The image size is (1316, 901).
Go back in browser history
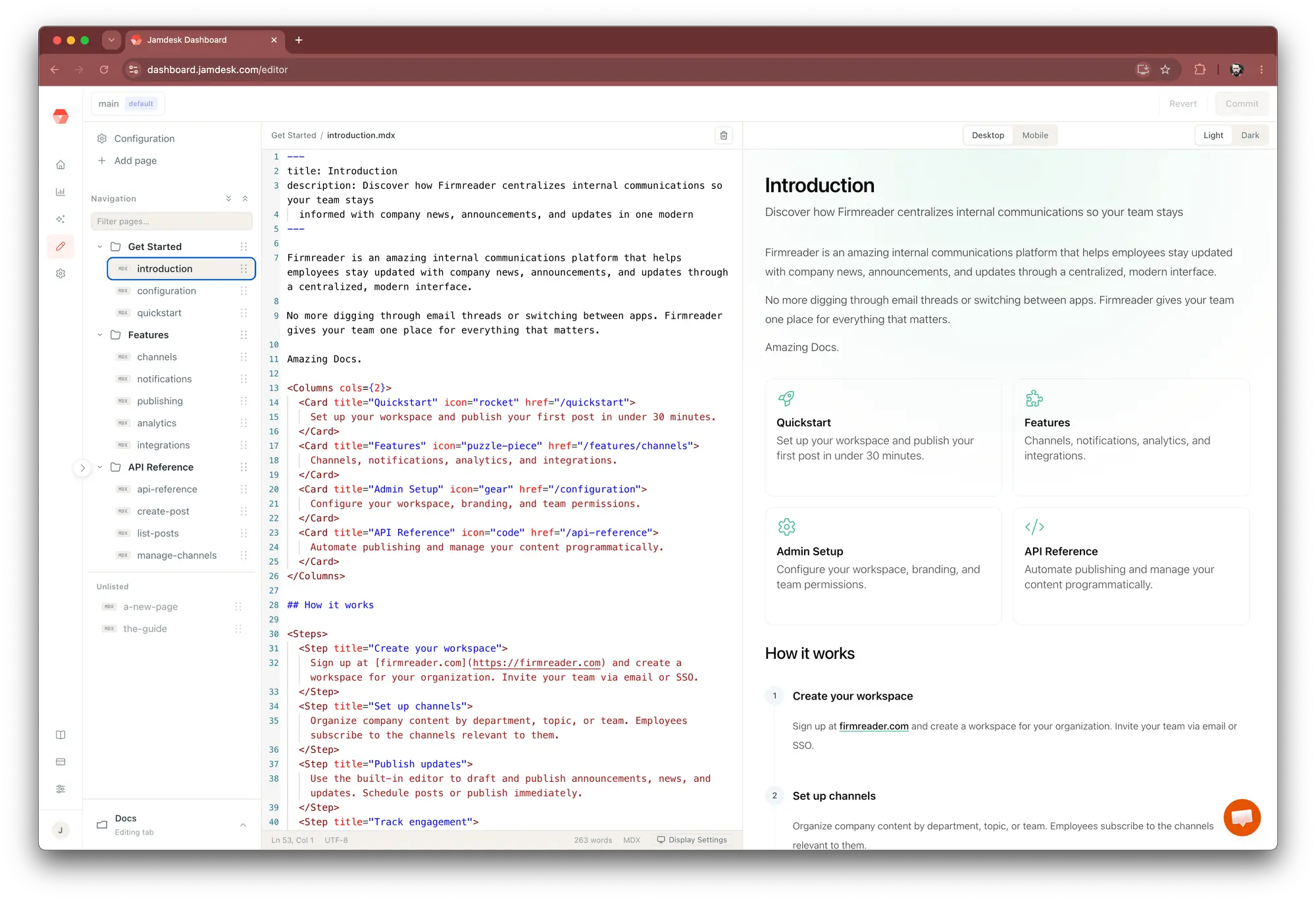(55, 69)
